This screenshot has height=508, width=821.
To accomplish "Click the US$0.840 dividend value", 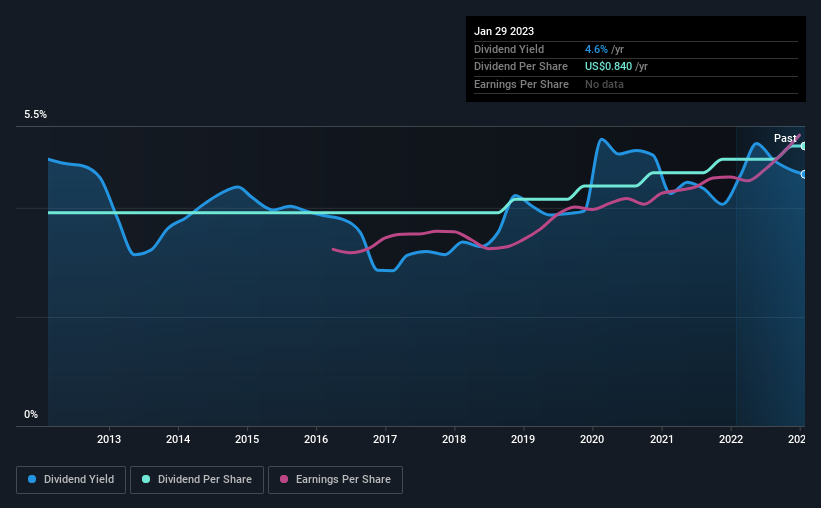I will [x=608, y=67].
